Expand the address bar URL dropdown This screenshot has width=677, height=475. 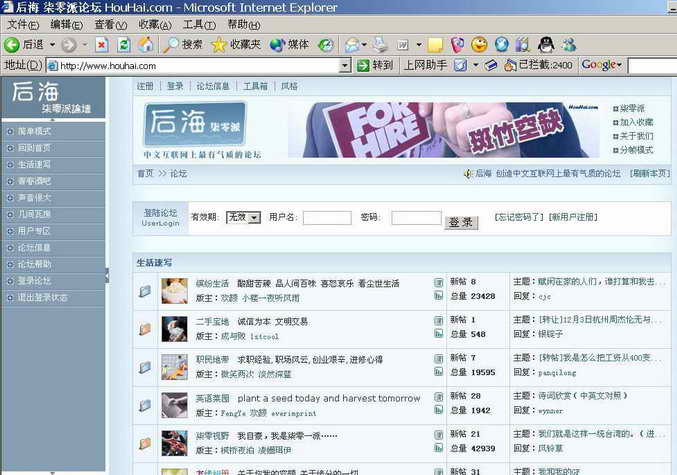point(345,66)
